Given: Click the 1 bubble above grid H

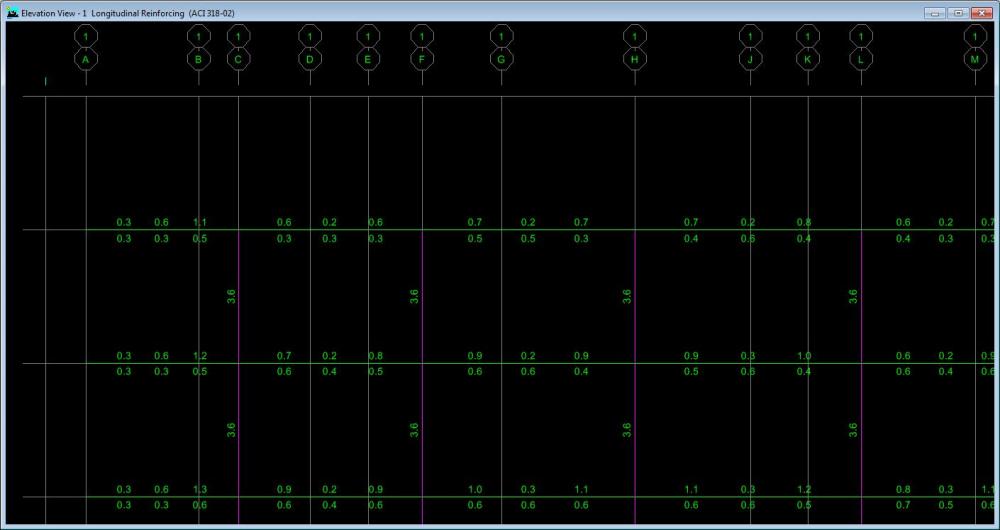Looking at the screenshot, I should [x=635, y=36].
